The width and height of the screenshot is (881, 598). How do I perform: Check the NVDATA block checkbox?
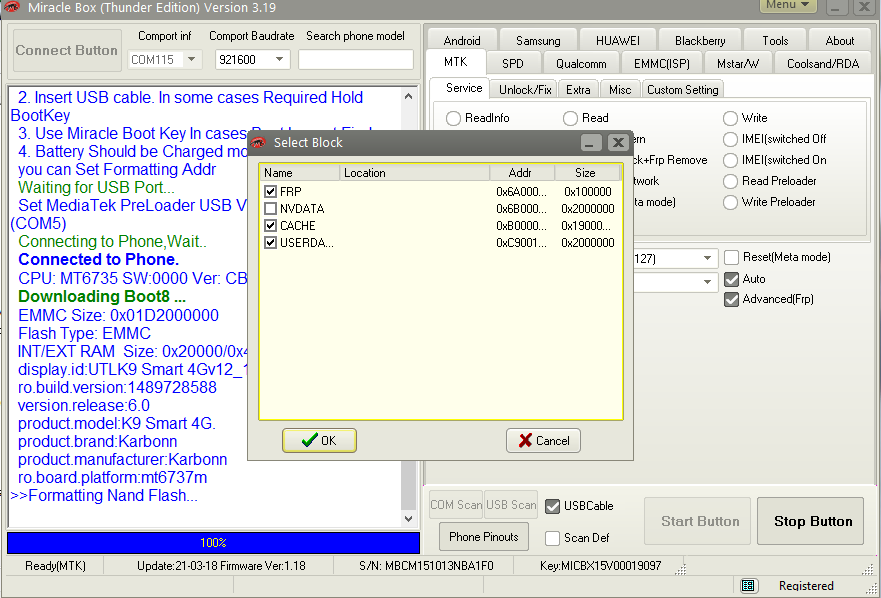point(270,209)
